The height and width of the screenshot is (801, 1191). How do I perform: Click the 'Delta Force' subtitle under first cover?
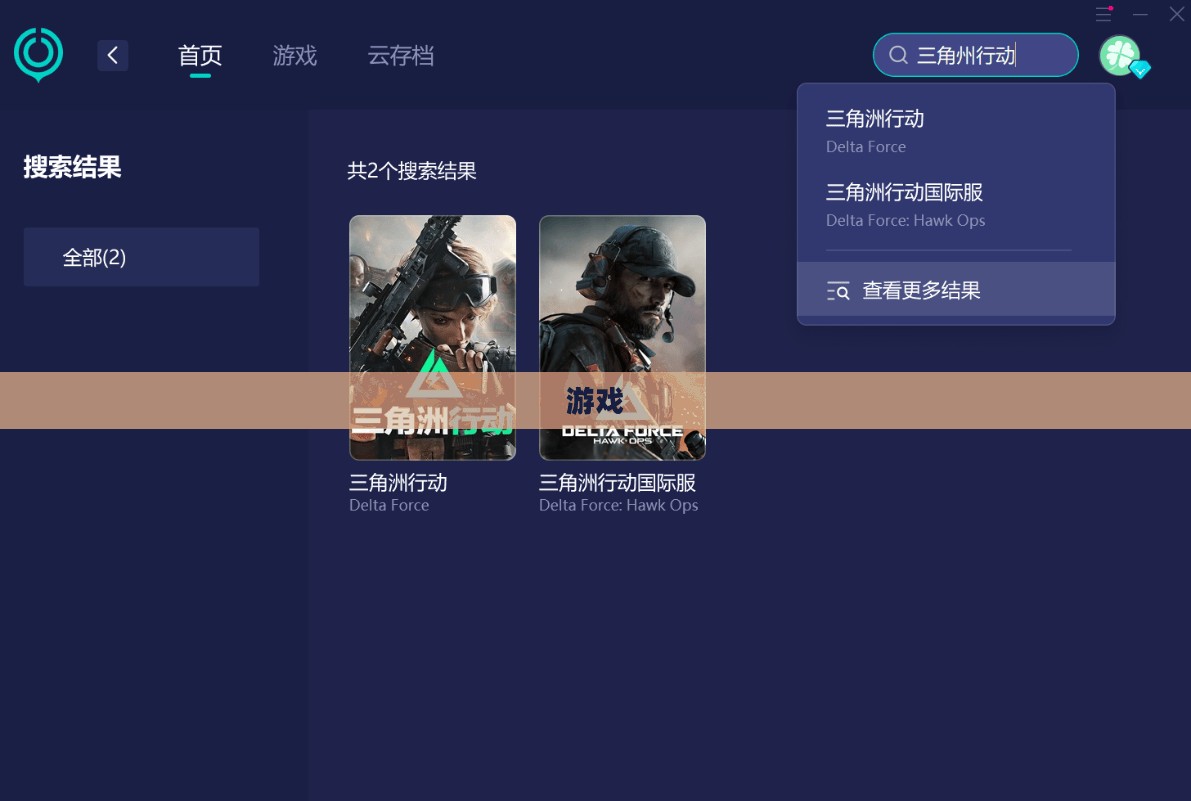coord(389,505)
